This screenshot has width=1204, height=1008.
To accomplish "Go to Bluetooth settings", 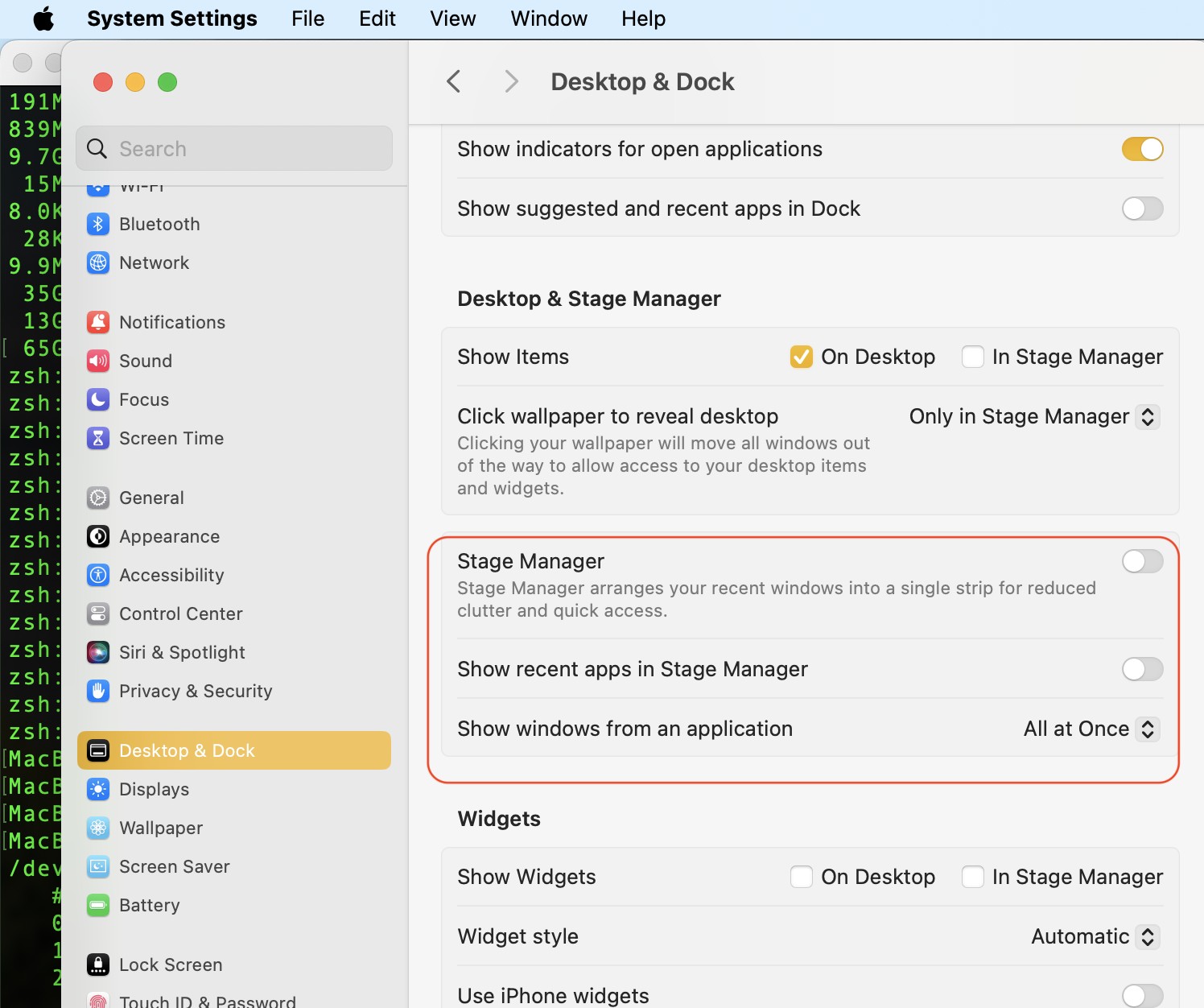I will tap(234, 224).
